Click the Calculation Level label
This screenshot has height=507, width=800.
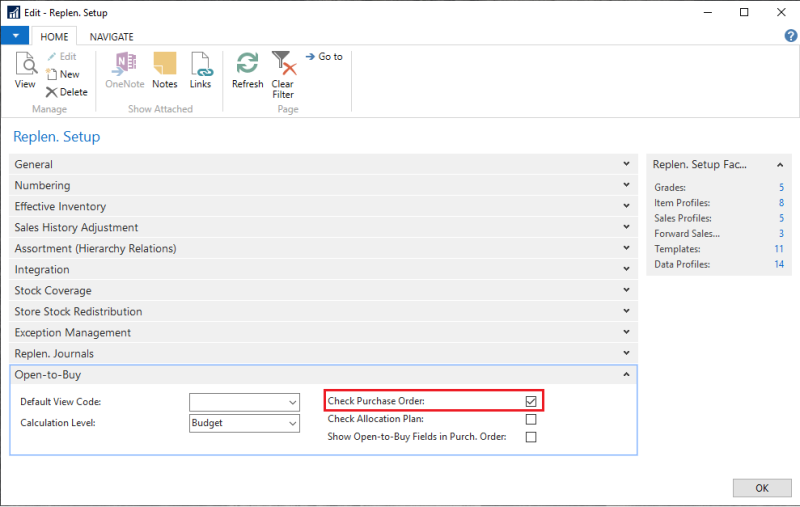58,423
